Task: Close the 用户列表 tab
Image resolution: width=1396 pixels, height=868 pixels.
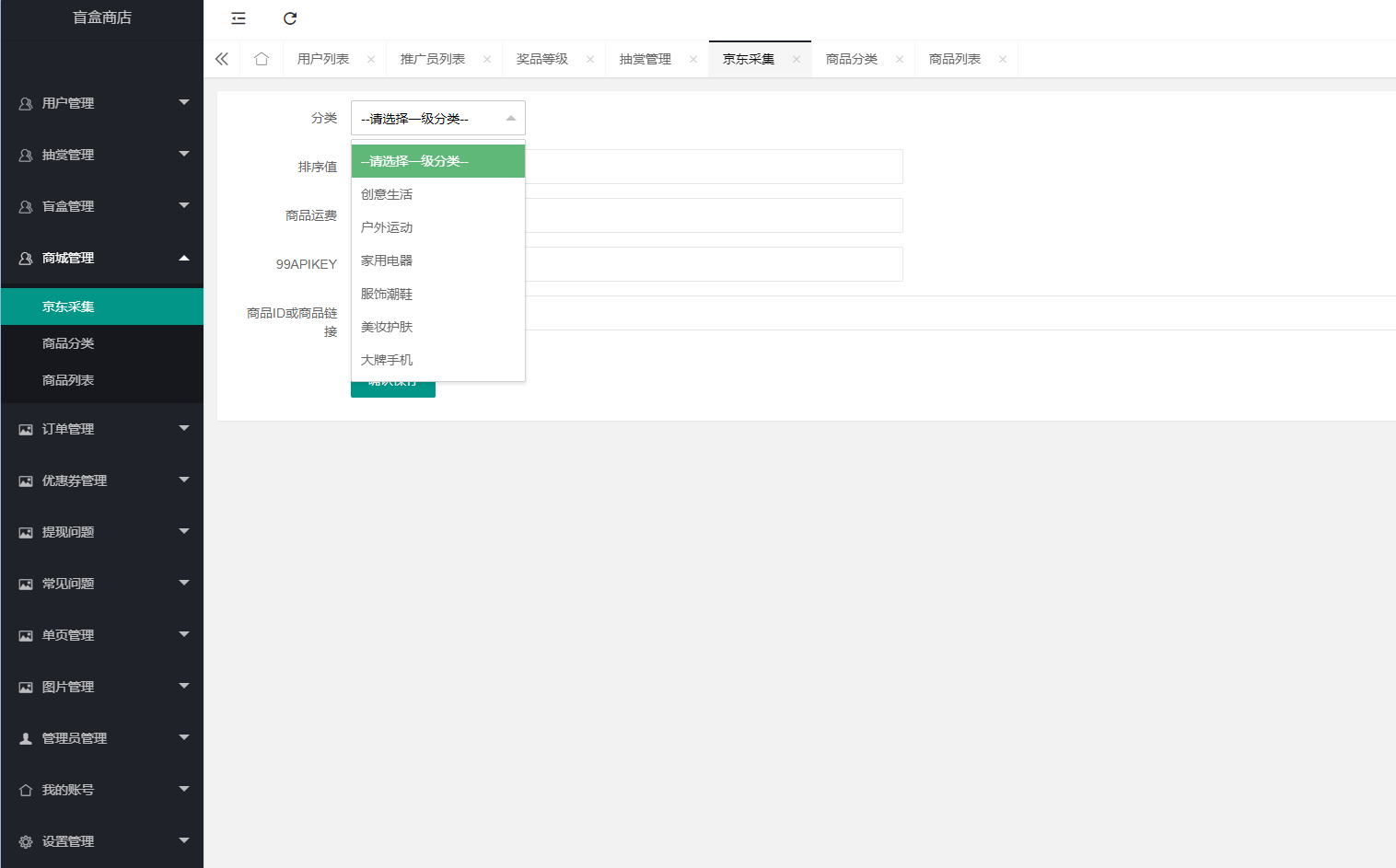Action: coord(371,60)
